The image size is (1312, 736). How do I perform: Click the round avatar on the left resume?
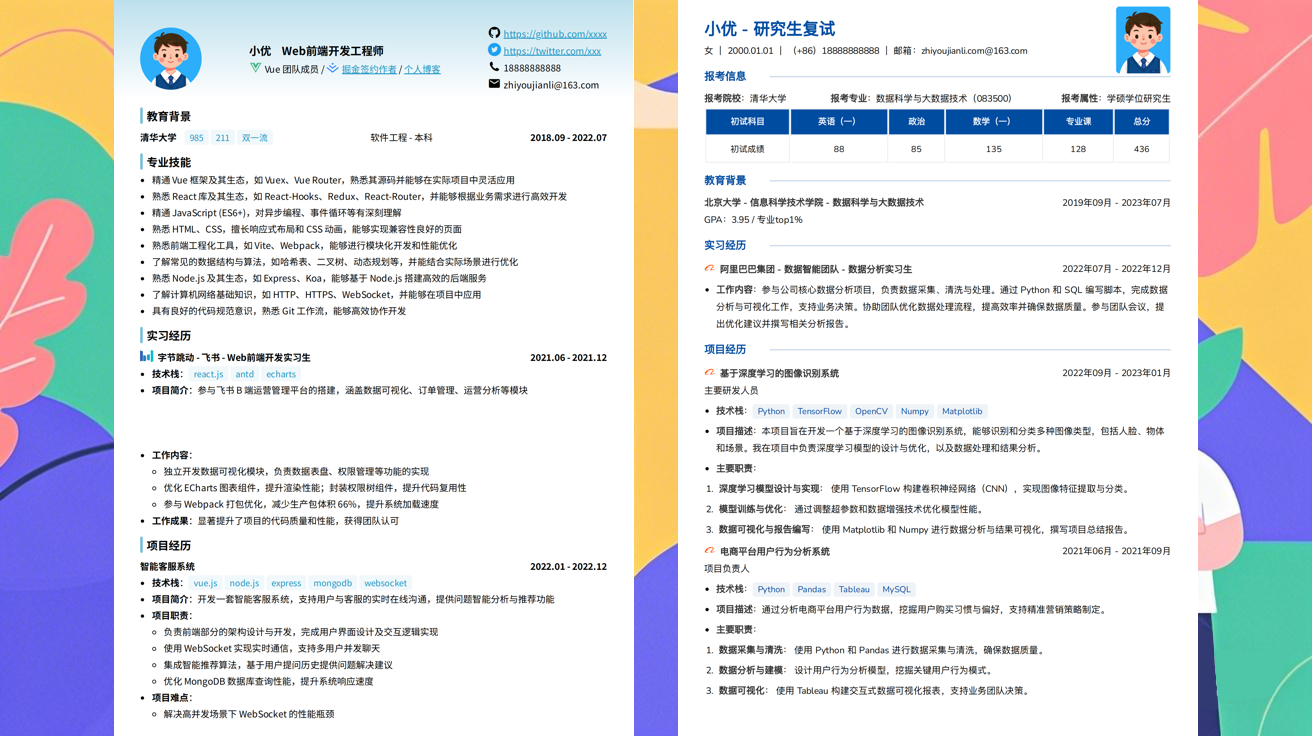[x=171, y=59]
